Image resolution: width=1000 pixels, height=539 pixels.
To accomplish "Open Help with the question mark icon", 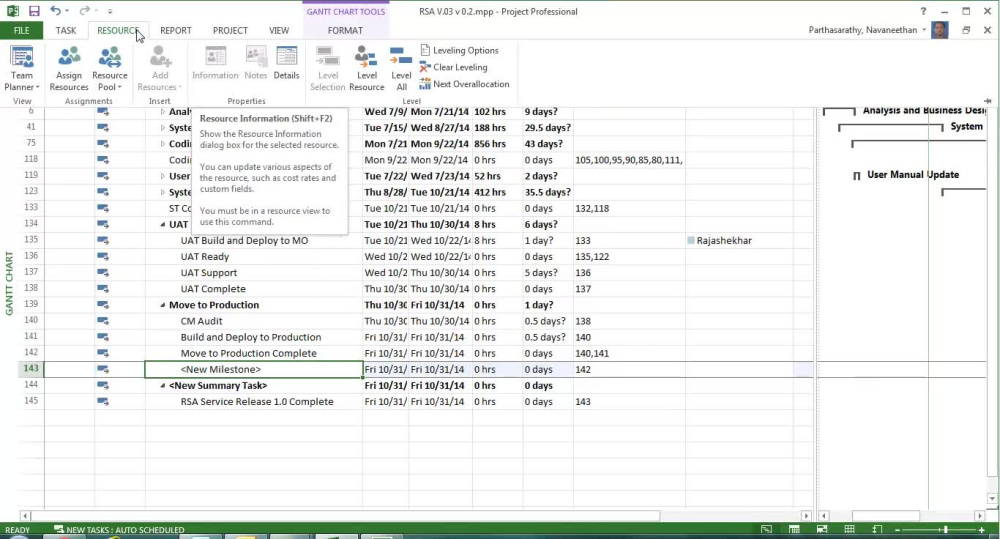I will tap(923, 11).
